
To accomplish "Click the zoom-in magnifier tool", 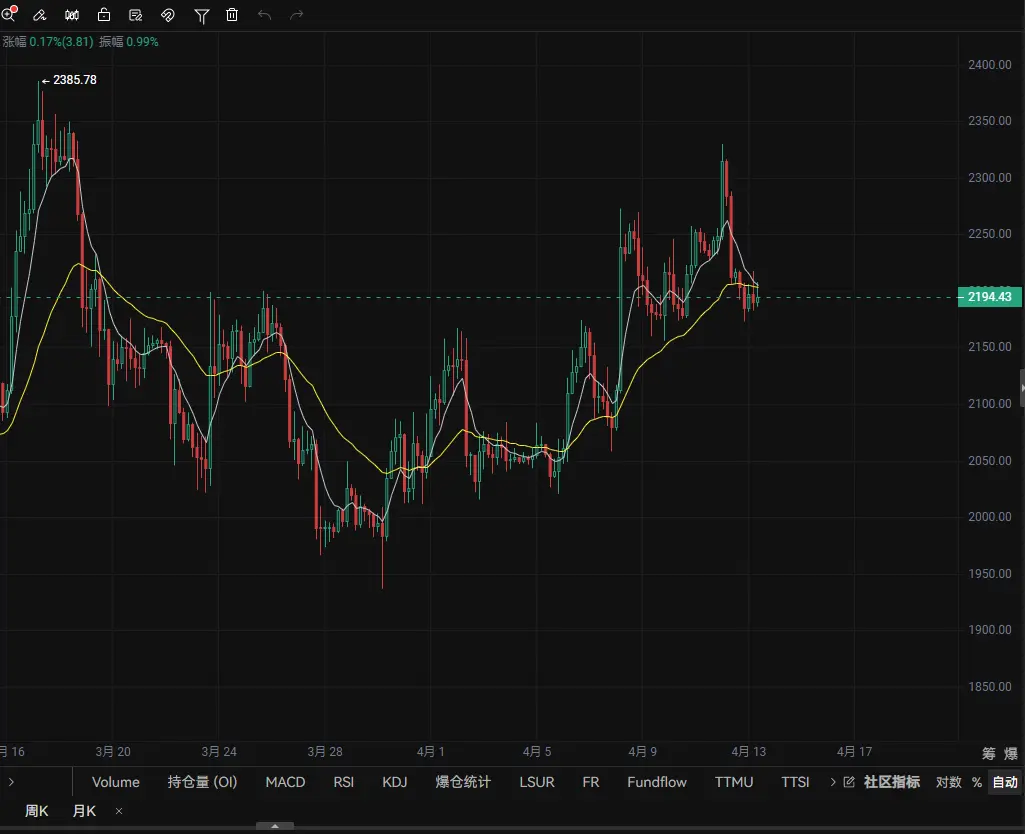I will (9, 15).
